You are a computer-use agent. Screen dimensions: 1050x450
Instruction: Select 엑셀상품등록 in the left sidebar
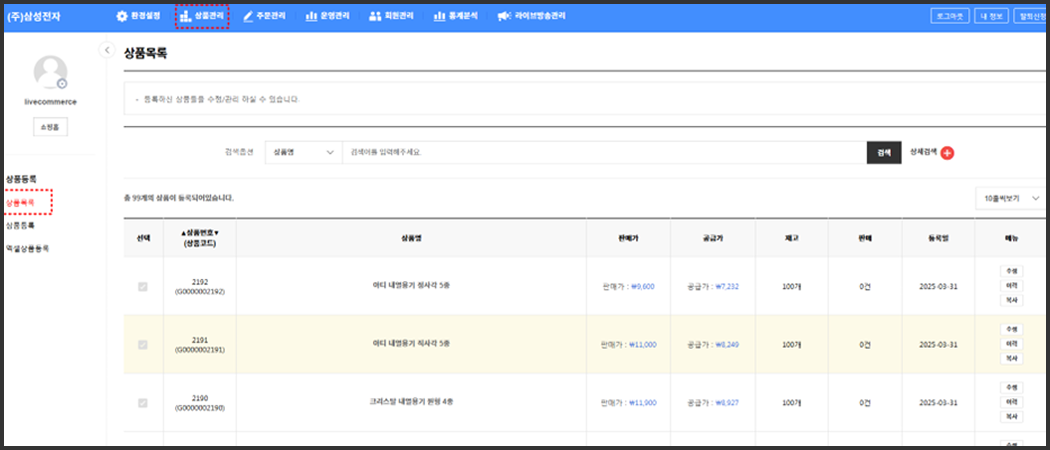(x=27, y=248)
